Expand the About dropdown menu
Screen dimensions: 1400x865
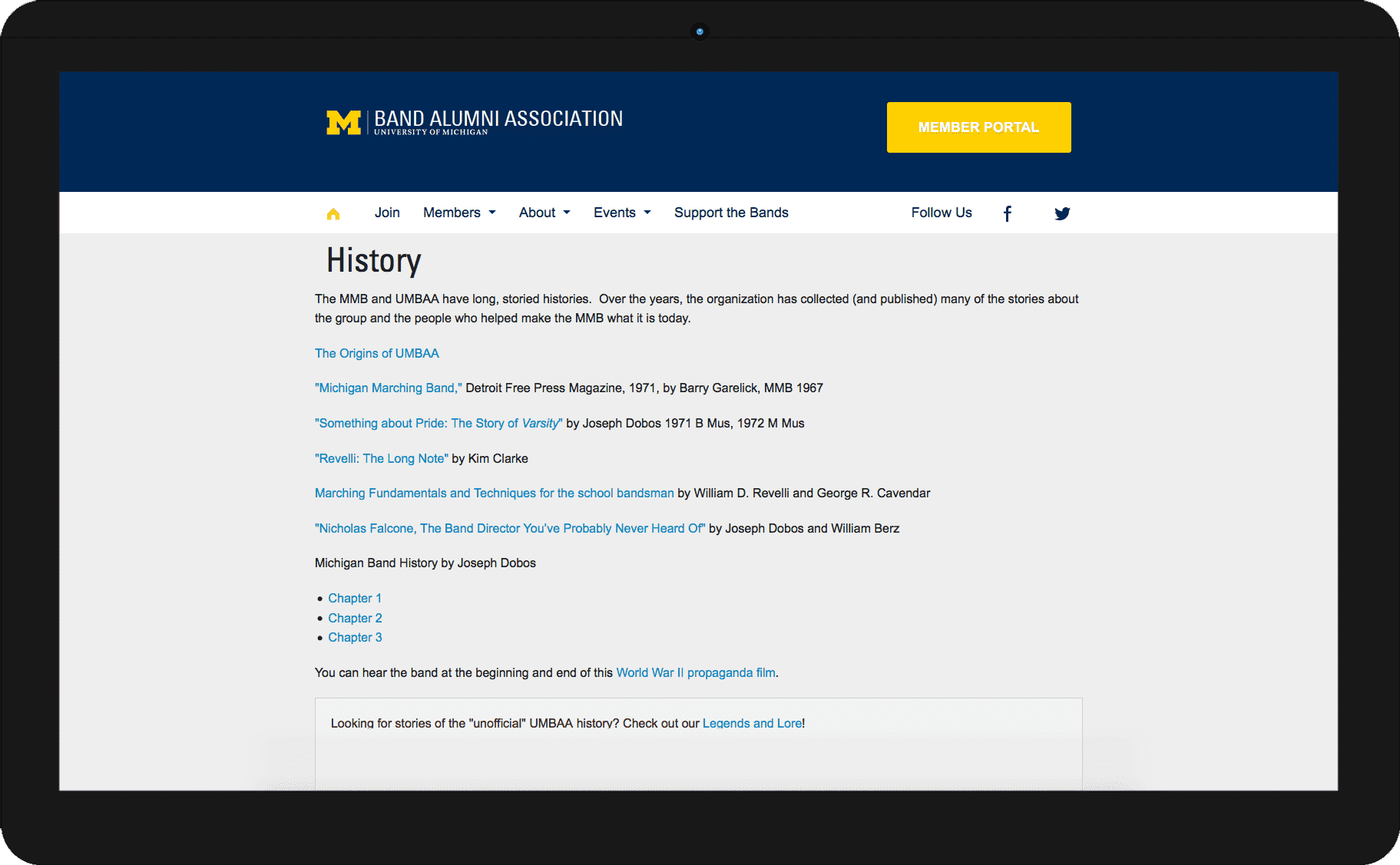coord(544,213)
